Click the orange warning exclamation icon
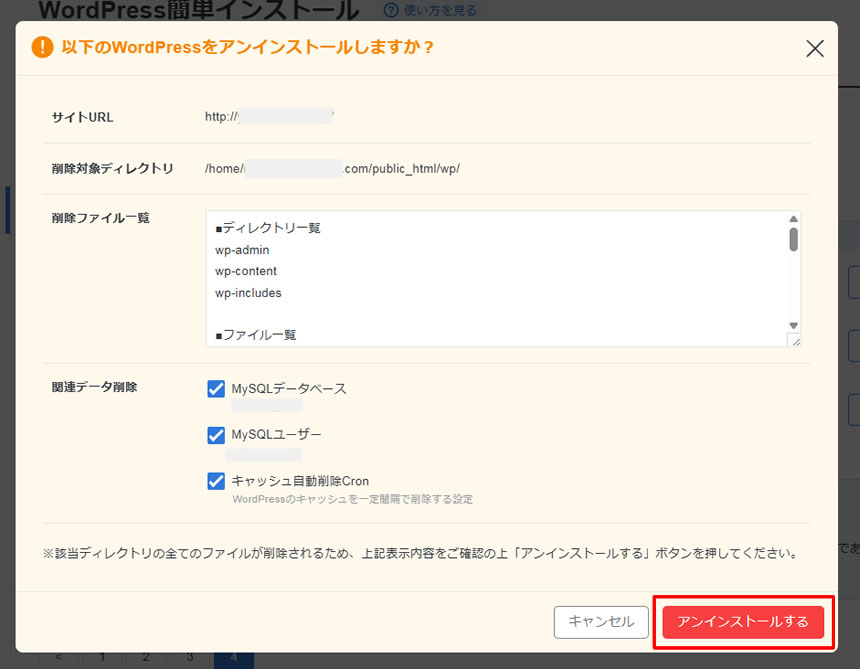 pos(41,46)
